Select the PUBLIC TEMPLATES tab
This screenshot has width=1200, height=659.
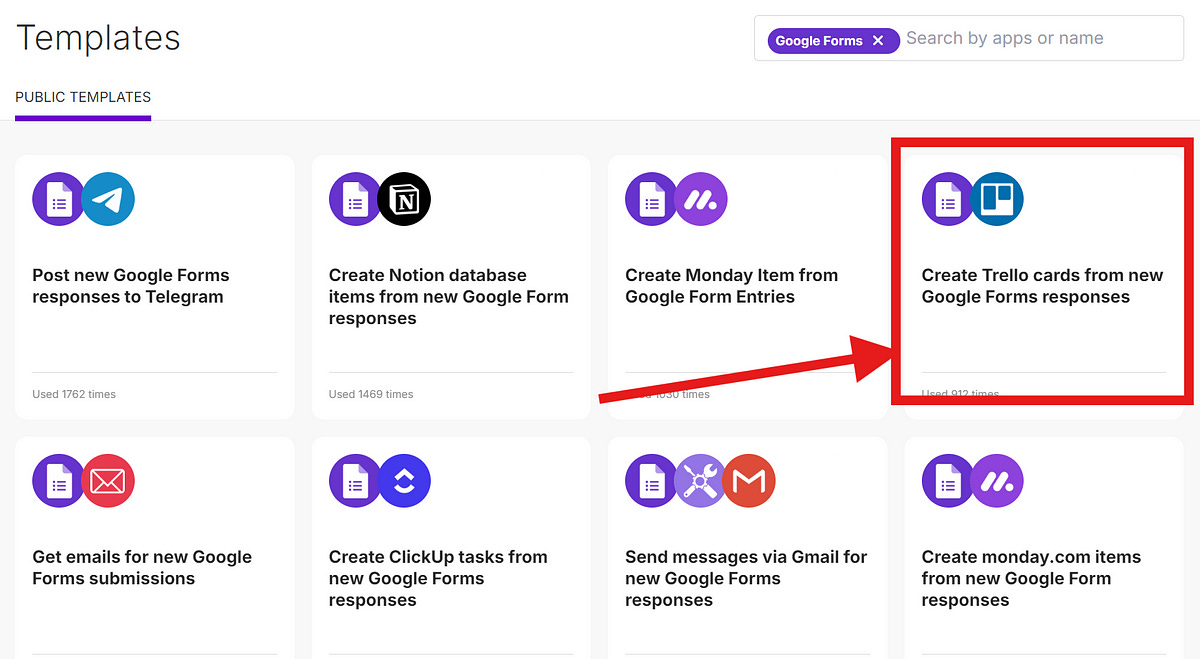(x=83, y=98)
